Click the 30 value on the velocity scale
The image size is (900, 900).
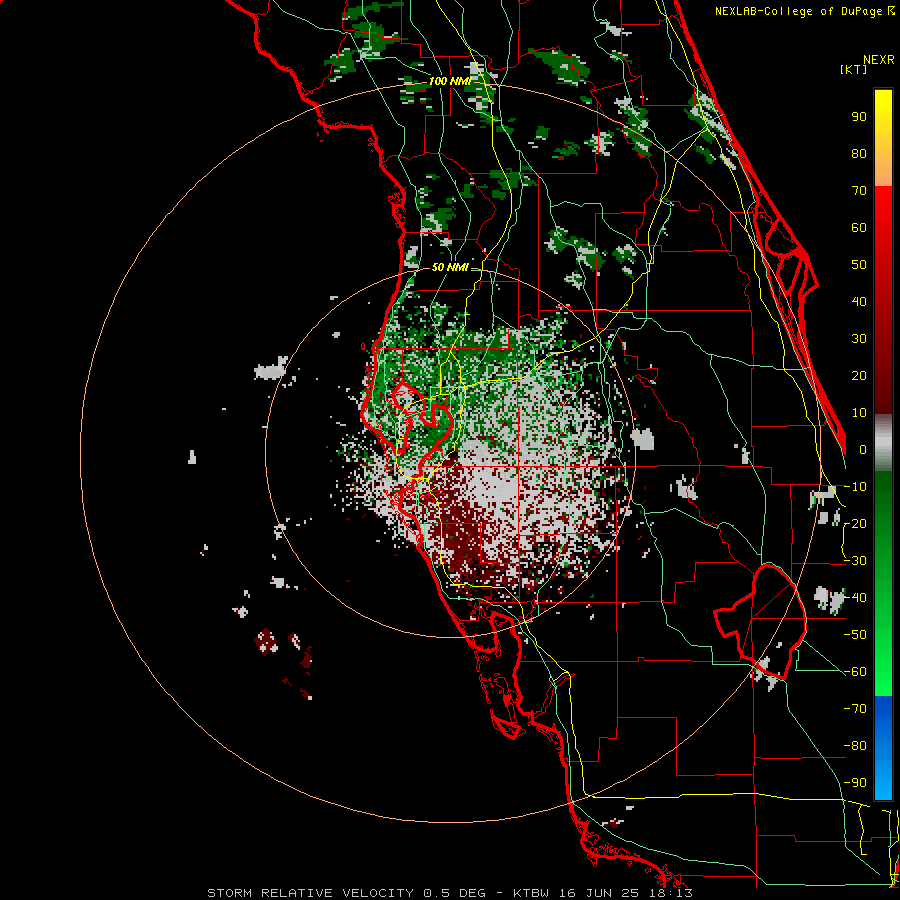coord(859,339)
